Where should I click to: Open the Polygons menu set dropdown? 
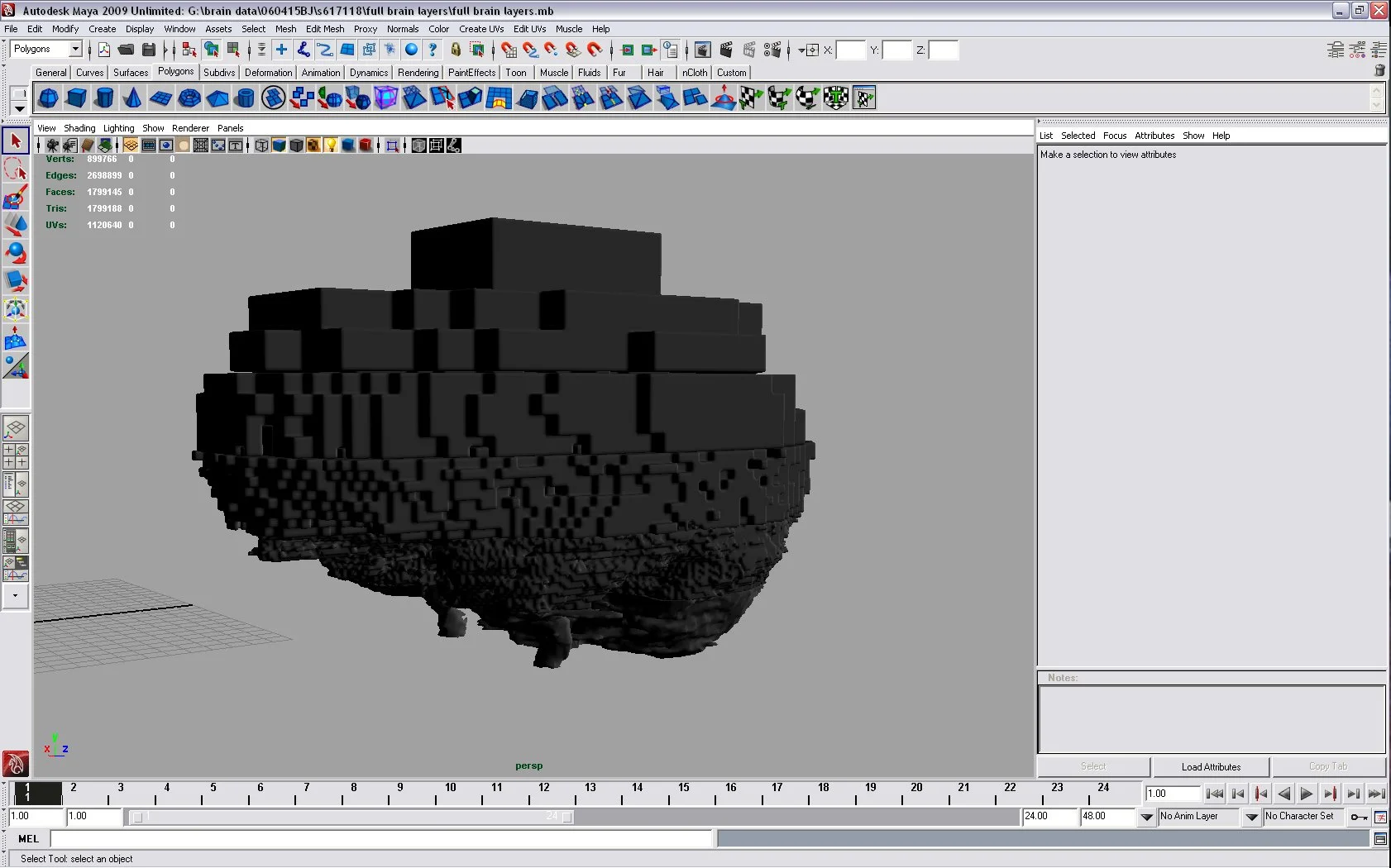75,50
